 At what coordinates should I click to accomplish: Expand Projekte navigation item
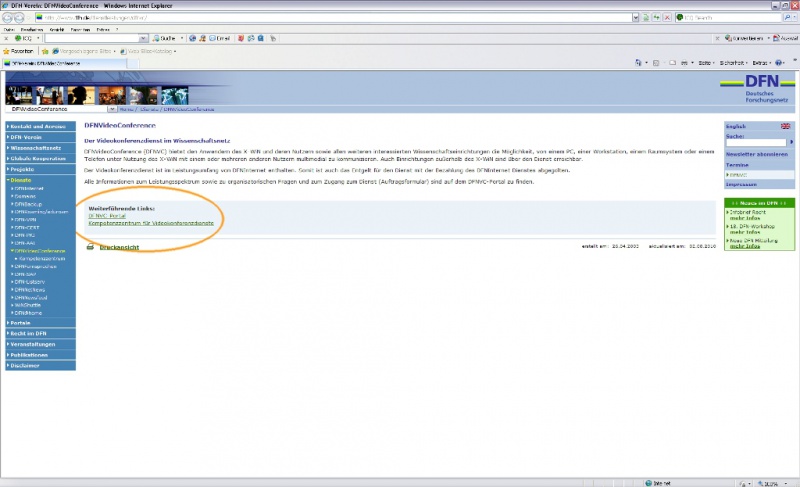[40, 169]
